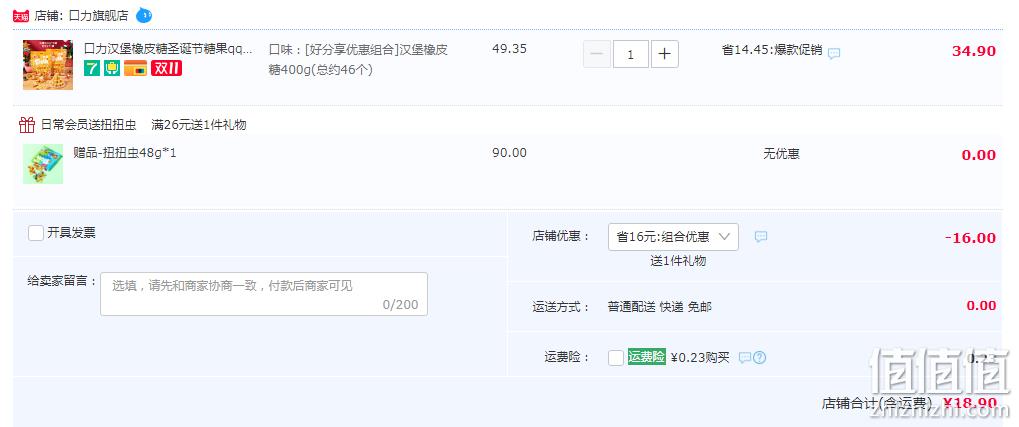
Task: Click the flavor description 汉堡橡皮糖400g text
Action: [x=358, y=60]
